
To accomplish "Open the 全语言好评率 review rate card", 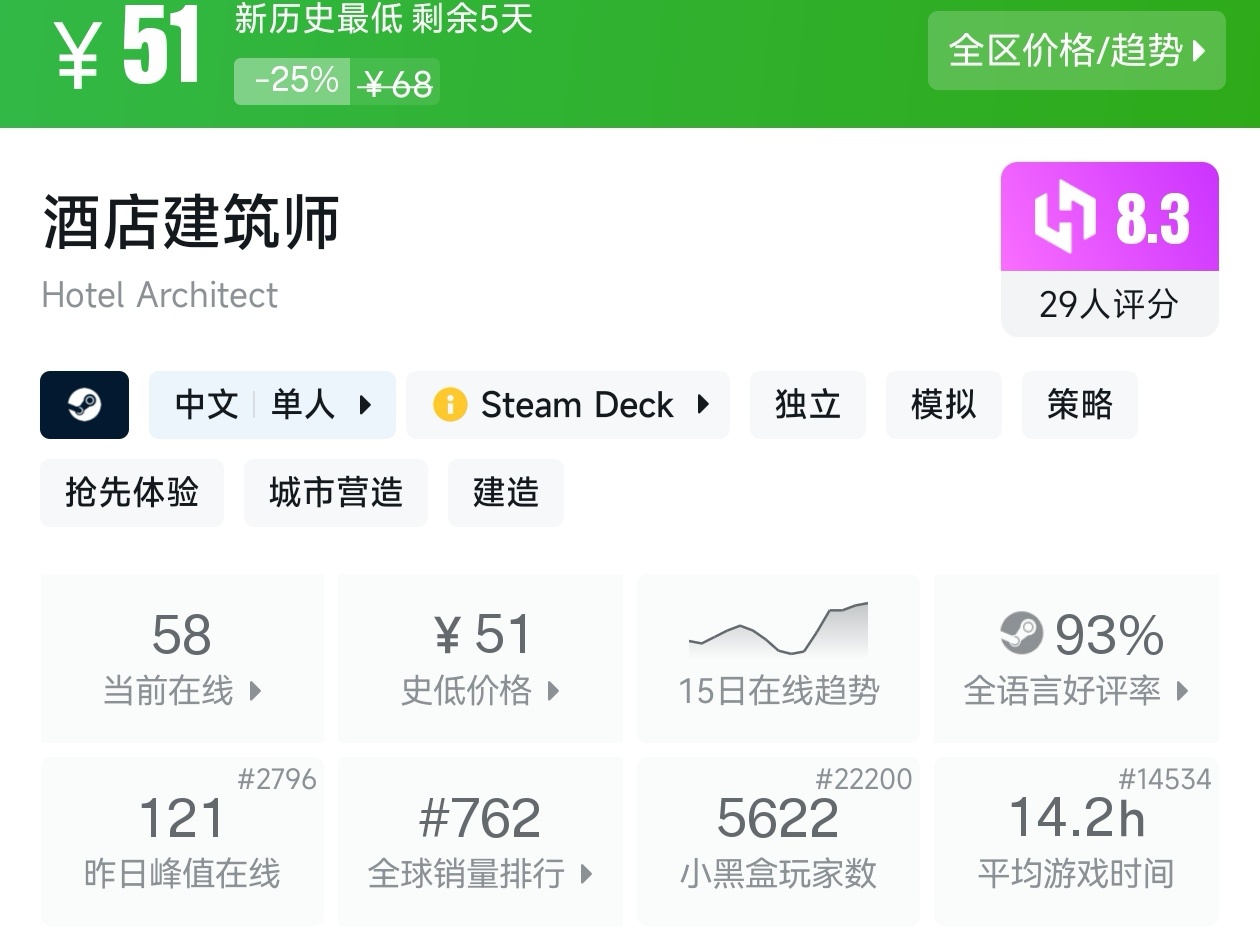I will click(x=1076, y=658).
